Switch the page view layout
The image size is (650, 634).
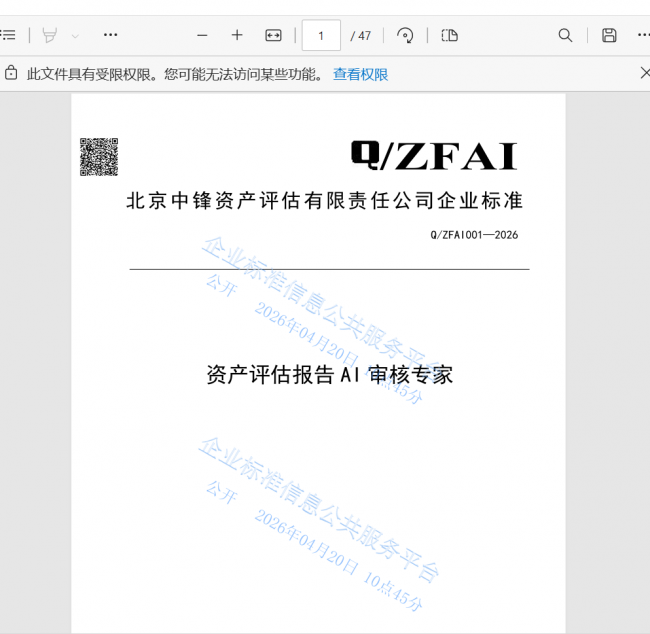coord(450,35)
